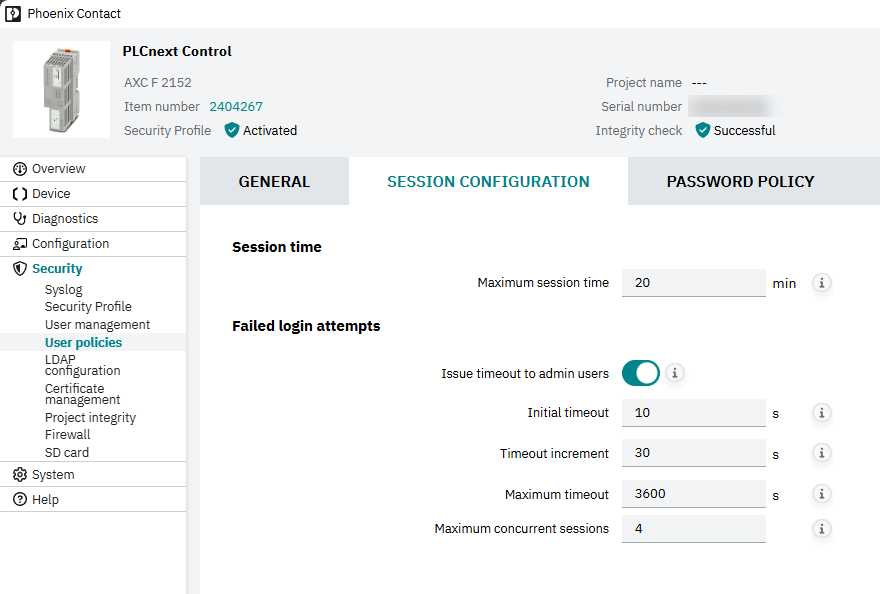Open the Help menu item
The image size is (880, 594).
coord(93,499)
